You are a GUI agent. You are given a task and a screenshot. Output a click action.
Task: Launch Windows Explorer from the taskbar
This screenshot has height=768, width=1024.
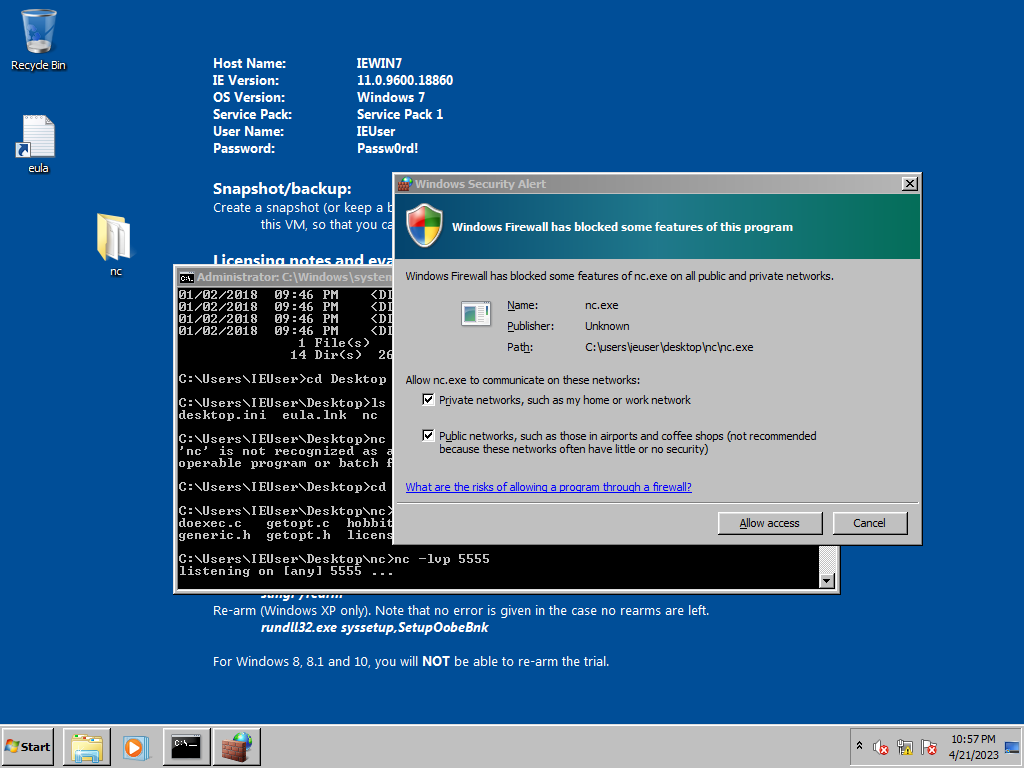click(86, 746)
